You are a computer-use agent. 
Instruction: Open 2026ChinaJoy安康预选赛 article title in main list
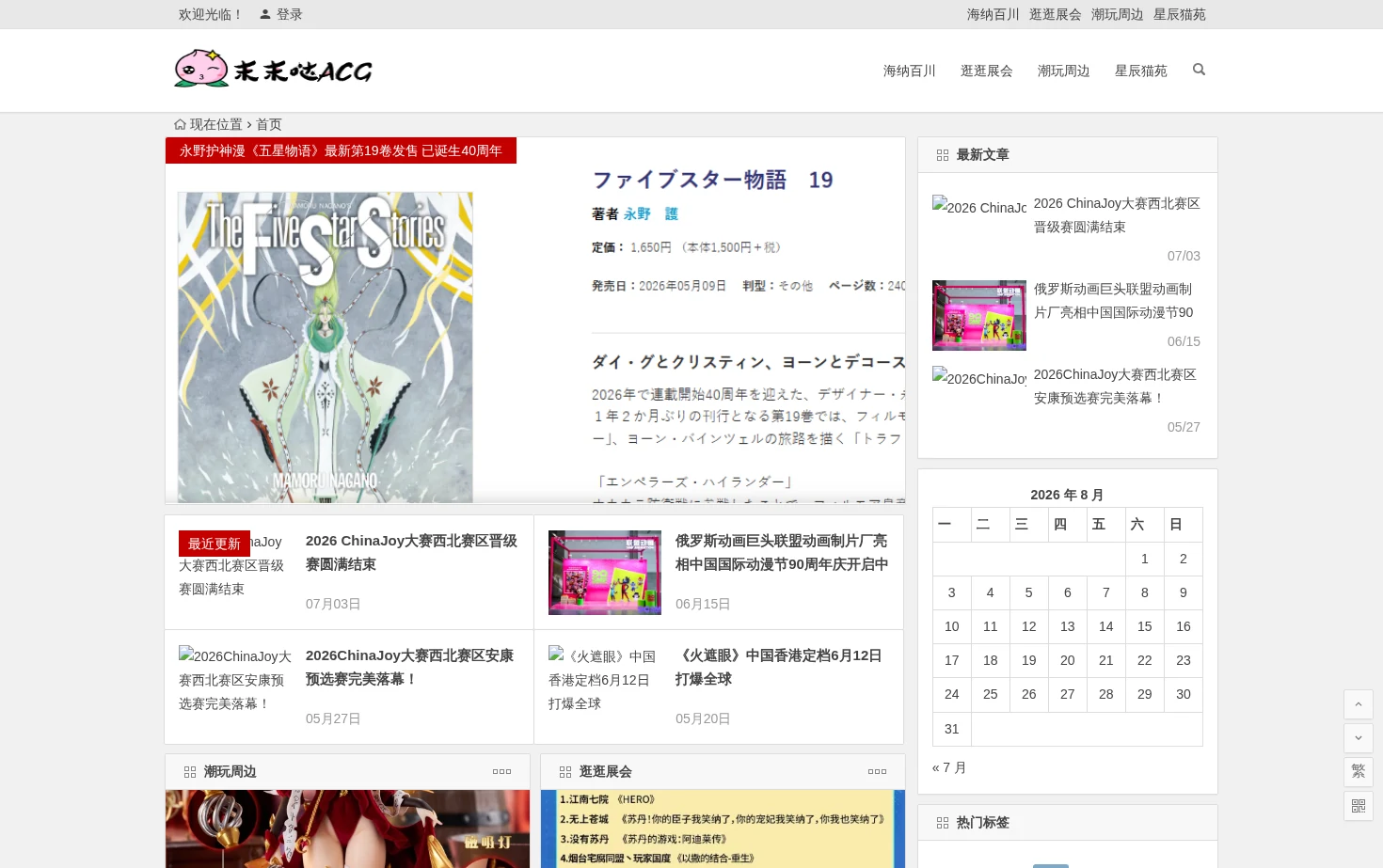[x=410, y=668]
